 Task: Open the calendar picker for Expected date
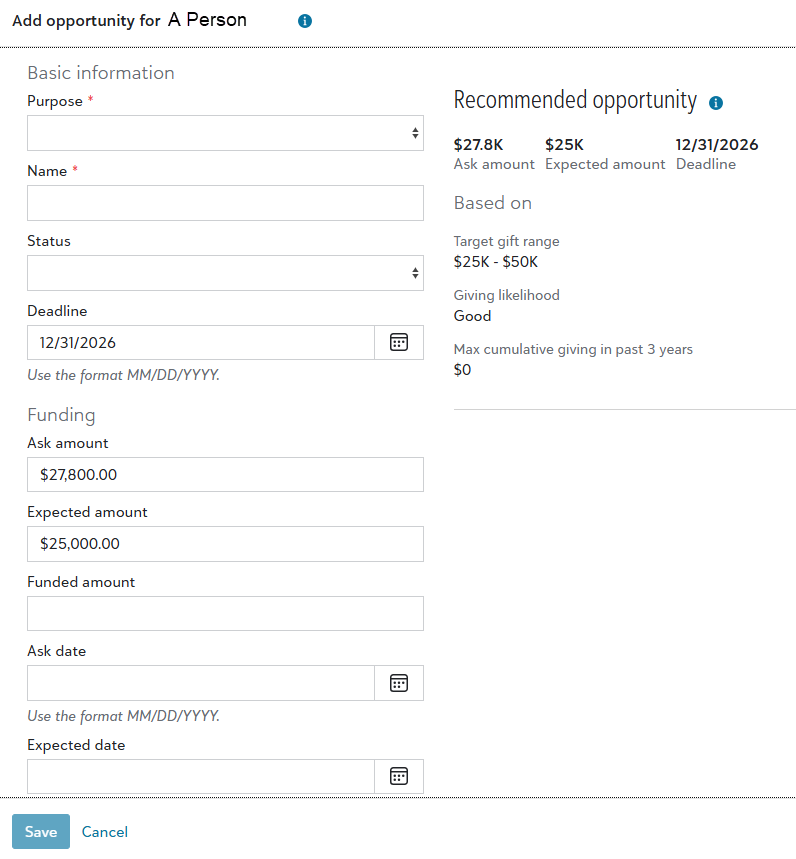coord(399,776)
